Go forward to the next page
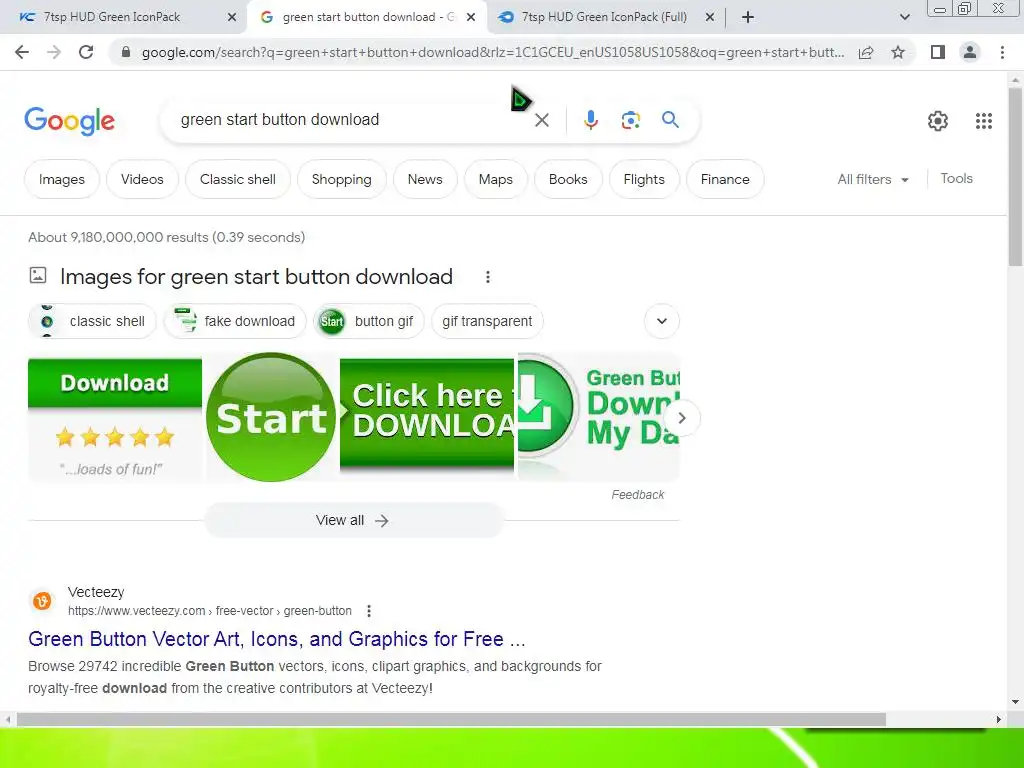The width and height of the screenshot is (1024, 768). 54,52
